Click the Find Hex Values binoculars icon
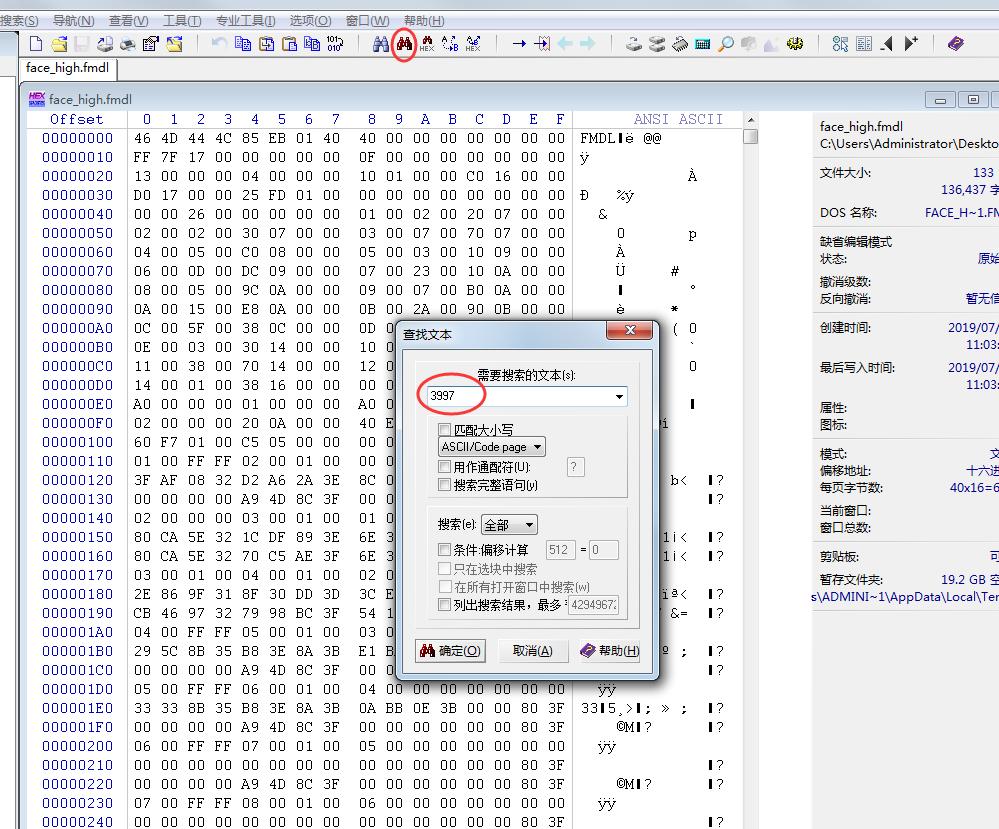 (427, 44)
